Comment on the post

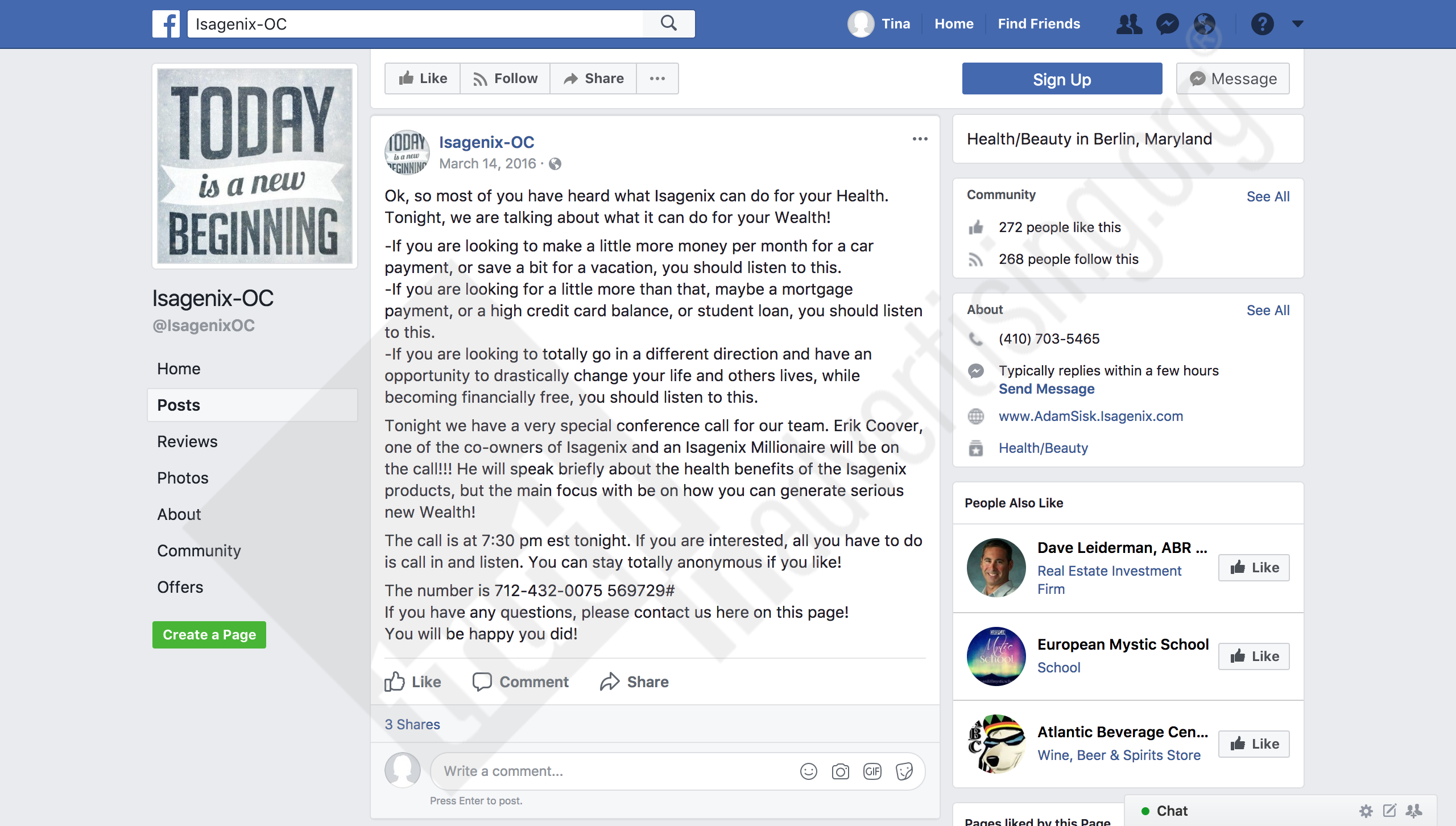(x=520, y=682)
